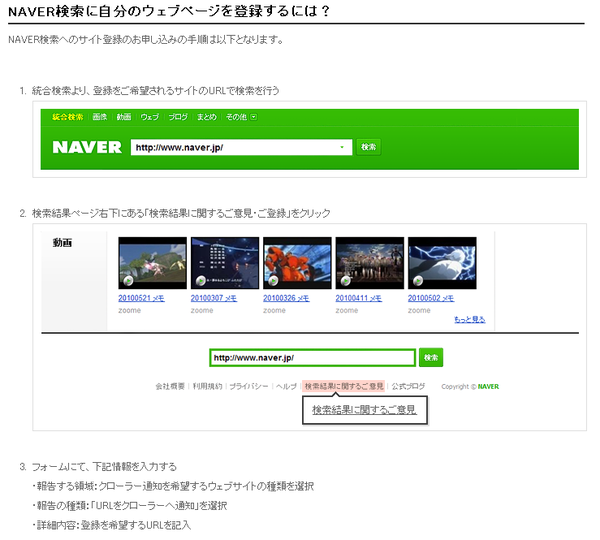Switch to the 画像 search tab
The width and height of the screenshot is (600, 540).
pos(99,117)
